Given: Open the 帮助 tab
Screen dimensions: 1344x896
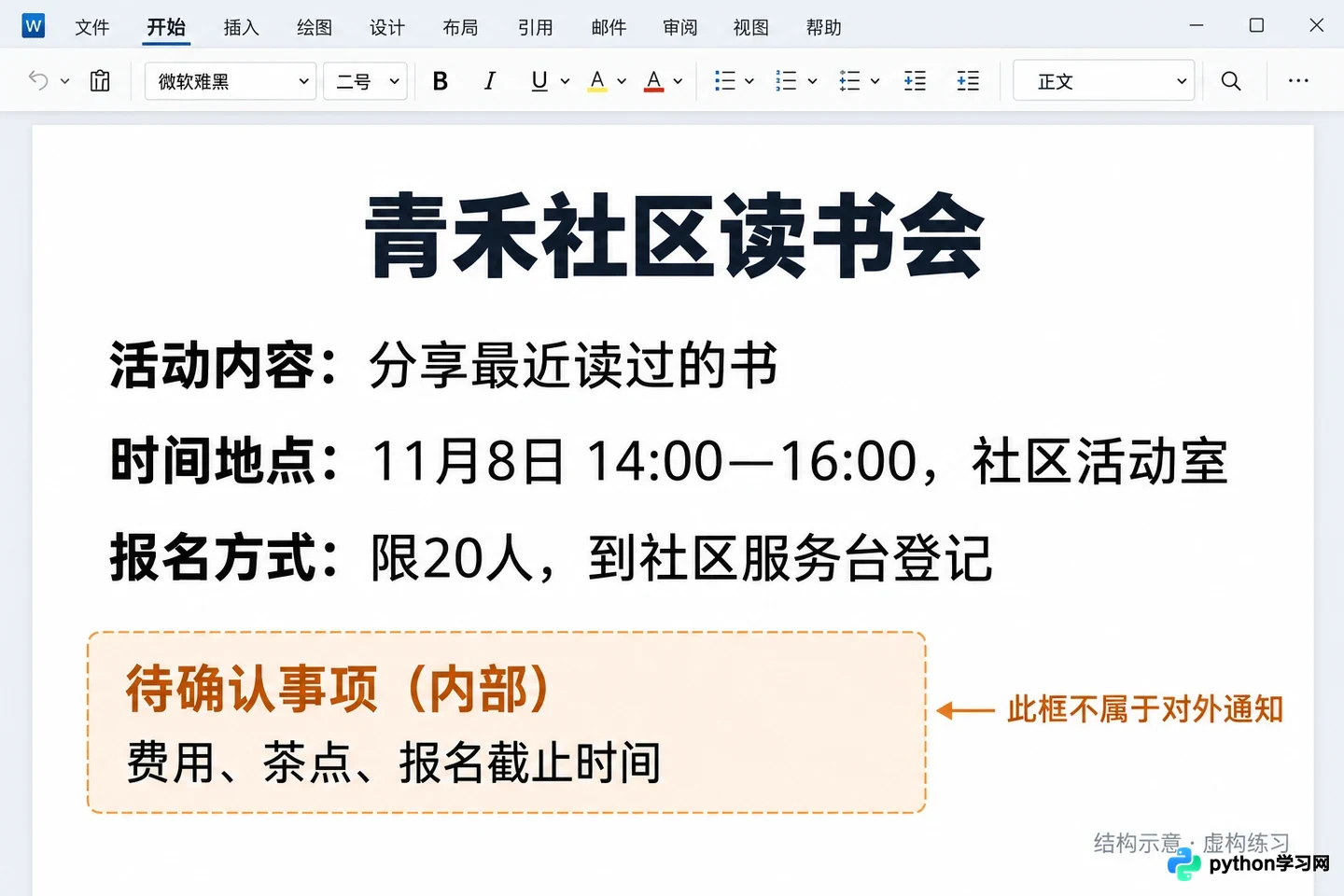Looking at the screenshot, I should click(x=824, y=27).
